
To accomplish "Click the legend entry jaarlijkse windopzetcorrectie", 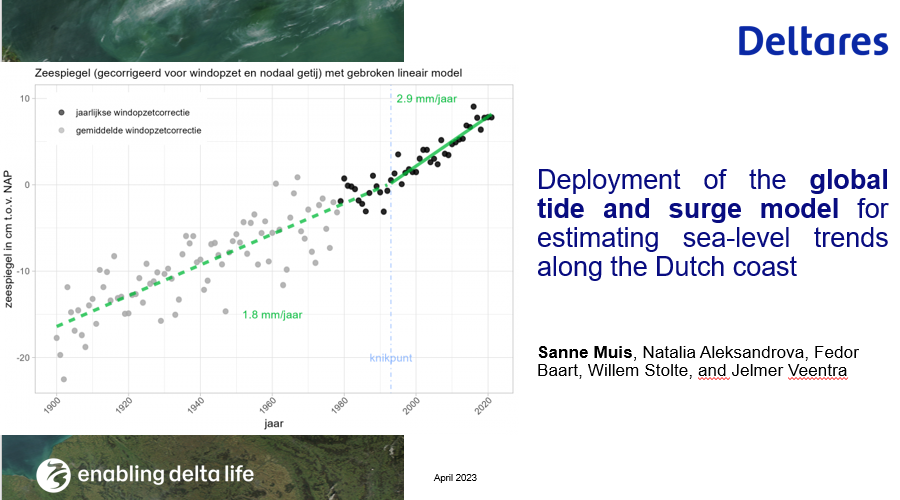I will point(133,113).
